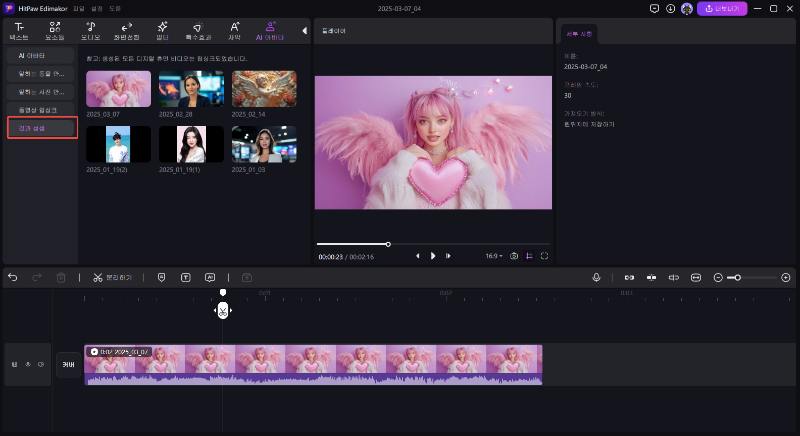The height and width of the screenshot is (436, 800).
Task: Click the Split scissors button
Action: [112, 277]
